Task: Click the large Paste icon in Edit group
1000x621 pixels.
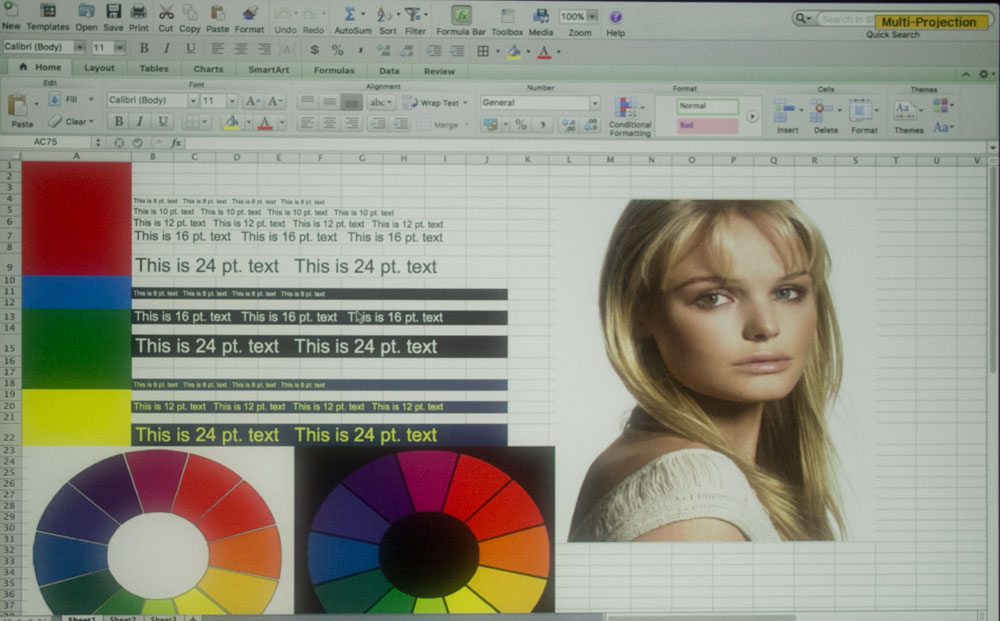Action: (19, 105)
